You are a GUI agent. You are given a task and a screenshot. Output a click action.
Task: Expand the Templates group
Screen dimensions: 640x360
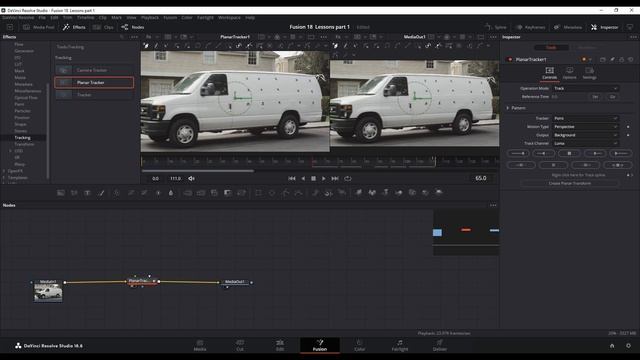[x=4, y=178]
